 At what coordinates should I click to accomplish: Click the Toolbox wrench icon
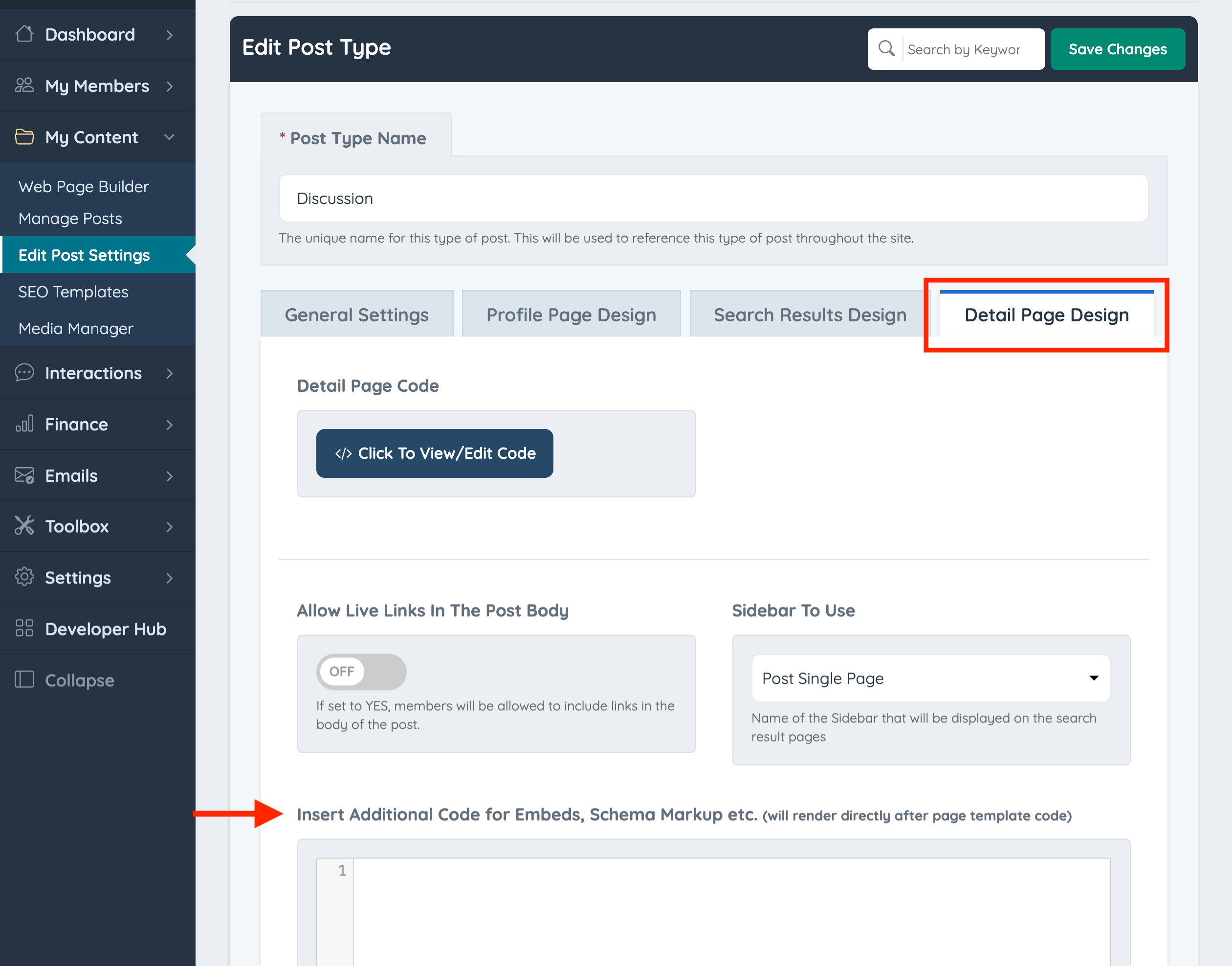[24, 526]
